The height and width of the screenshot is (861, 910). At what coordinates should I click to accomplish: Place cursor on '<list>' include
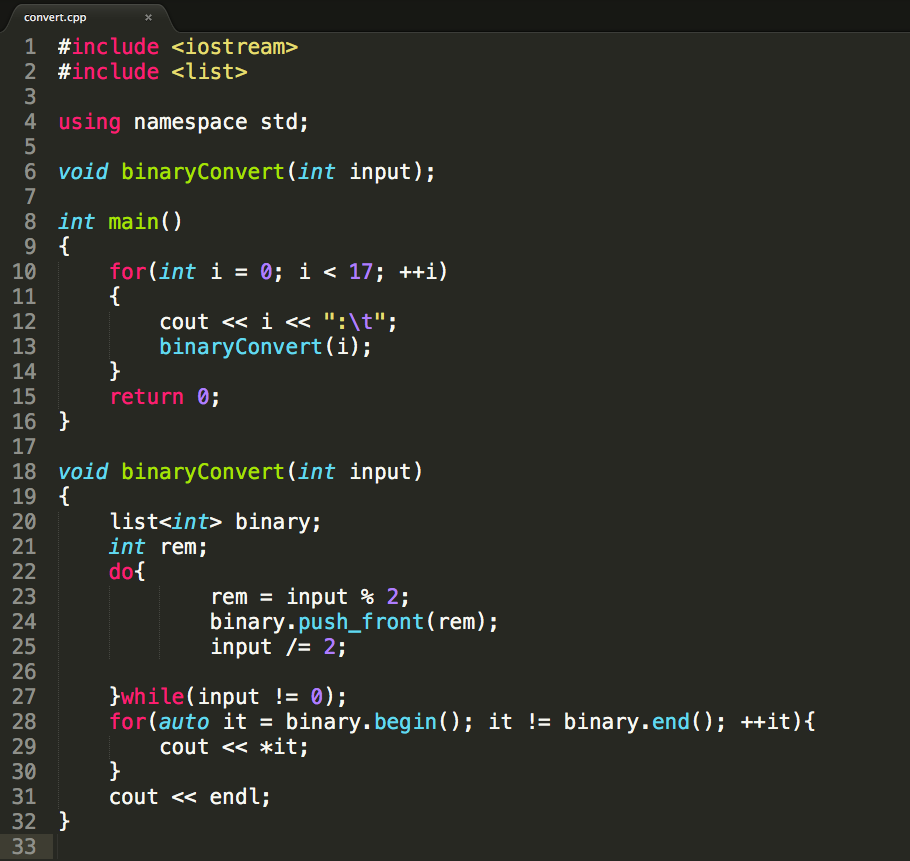(210, 72)
